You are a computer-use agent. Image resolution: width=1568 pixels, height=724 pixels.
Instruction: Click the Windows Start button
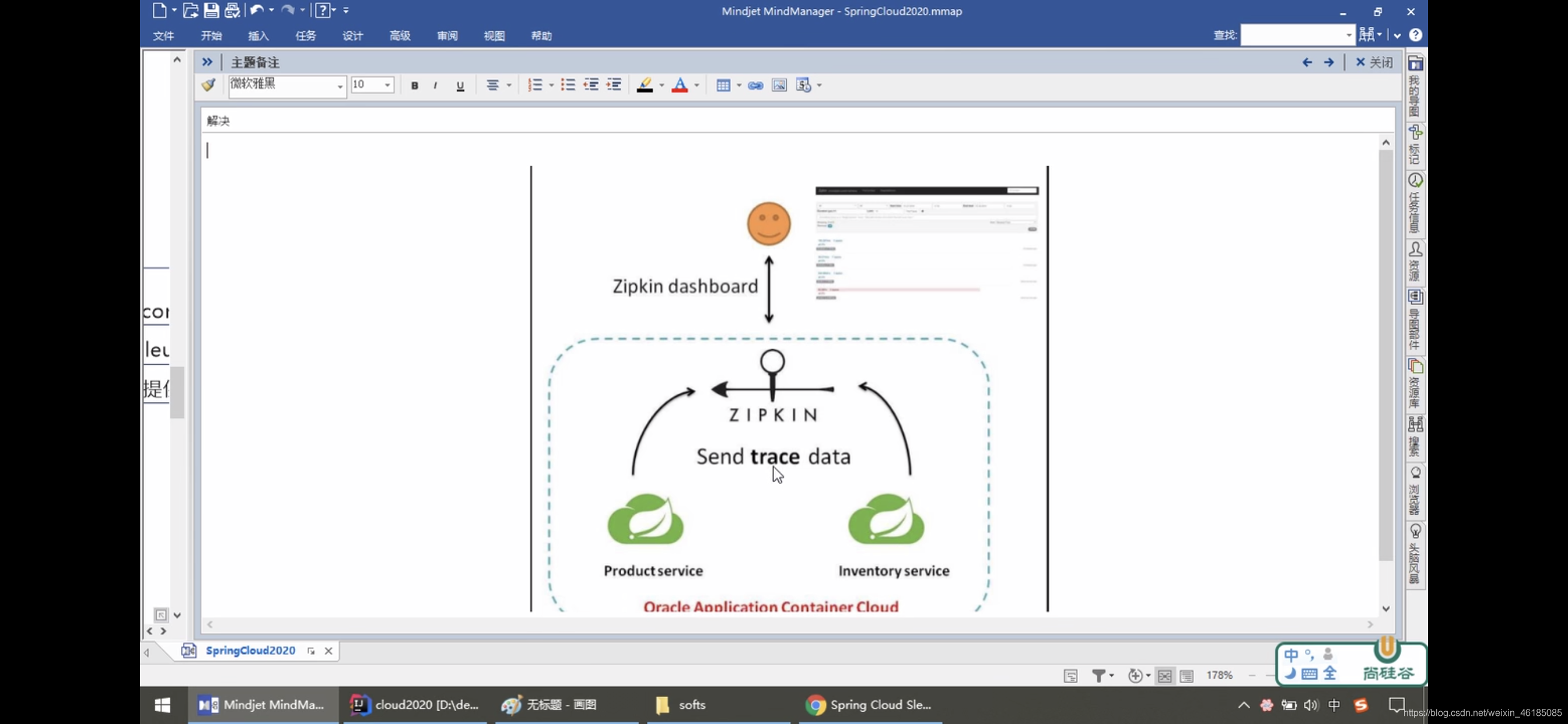163,705
